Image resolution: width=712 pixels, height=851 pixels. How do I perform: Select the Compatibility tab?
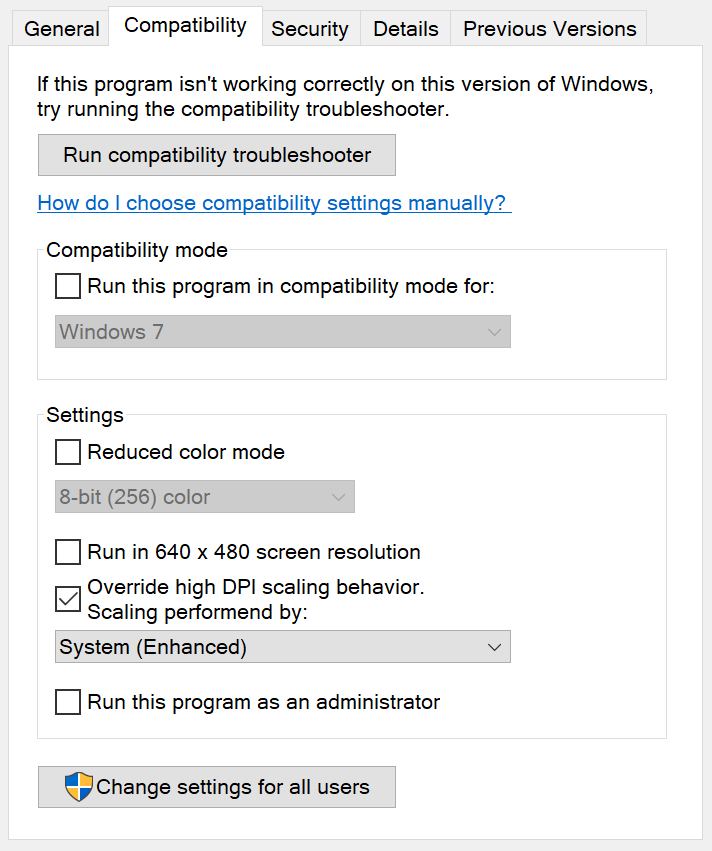click(185, 25)
